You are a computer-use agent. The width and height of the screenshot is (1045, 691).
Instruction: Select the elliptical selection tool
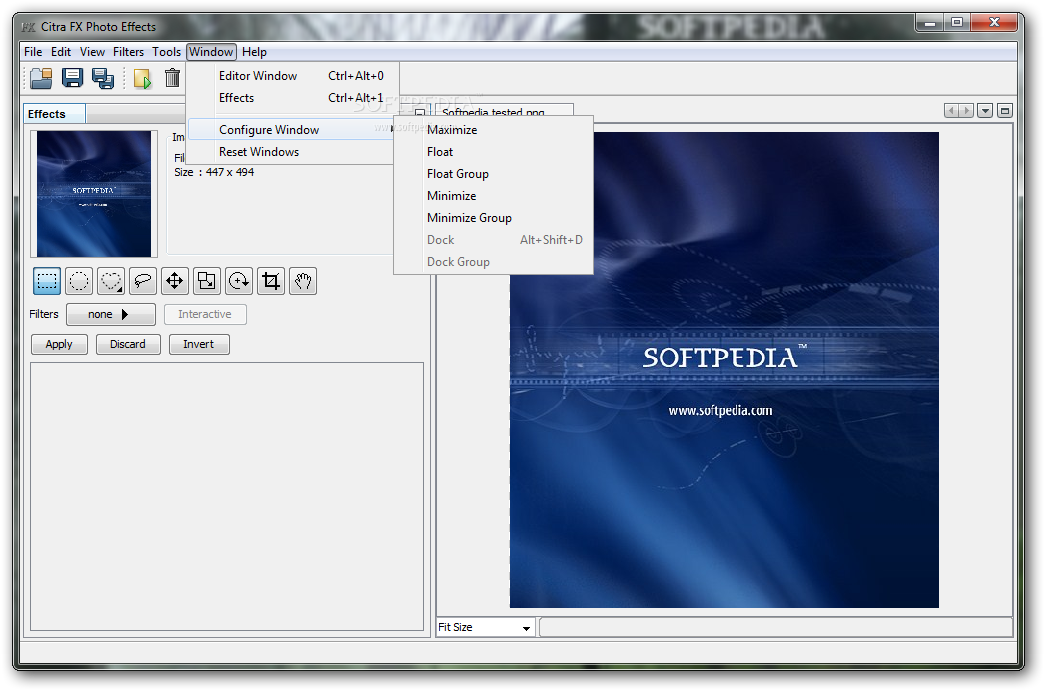coord(79,281)
